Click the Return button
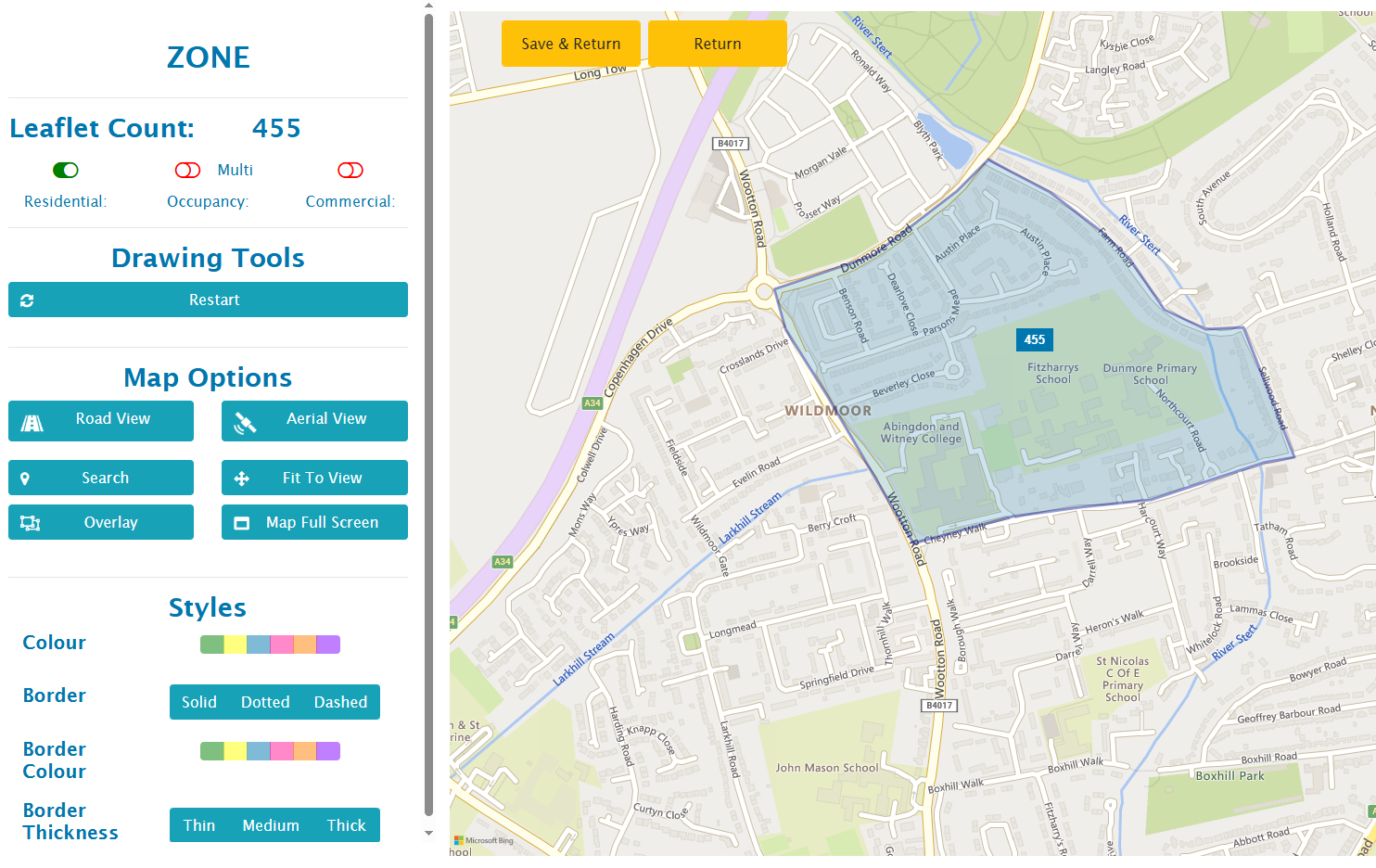The image size is (1376, 868). click(x=718, y=43)
